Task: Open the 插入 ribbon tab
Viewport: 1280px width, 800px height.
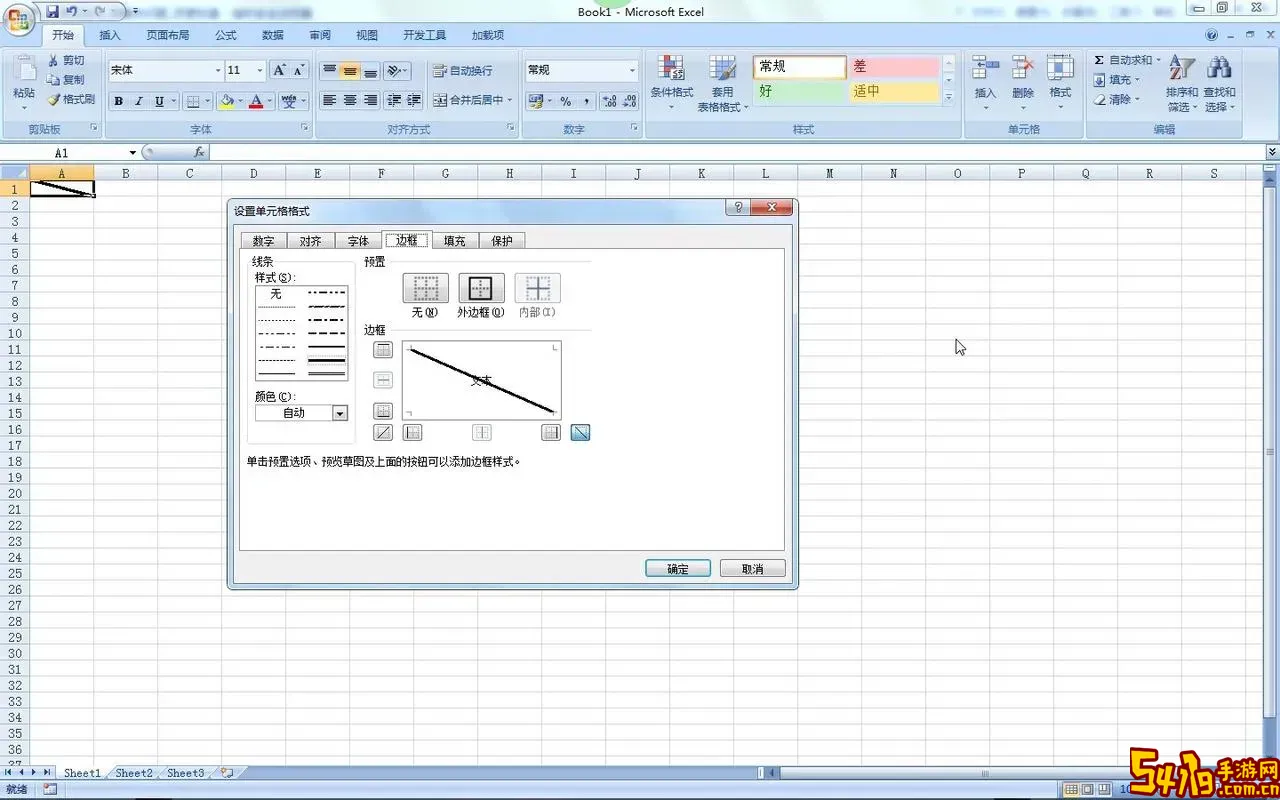Action: (110, 35)
